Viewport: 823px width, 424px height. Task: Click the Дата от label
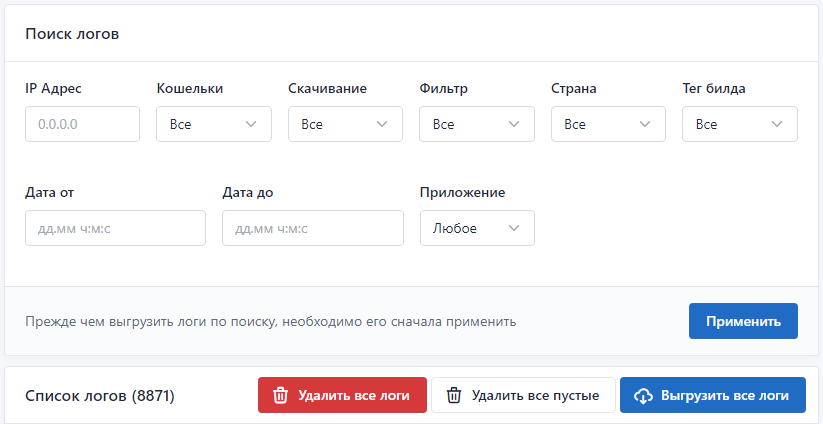pyautogui.click(x=50, y=193)
